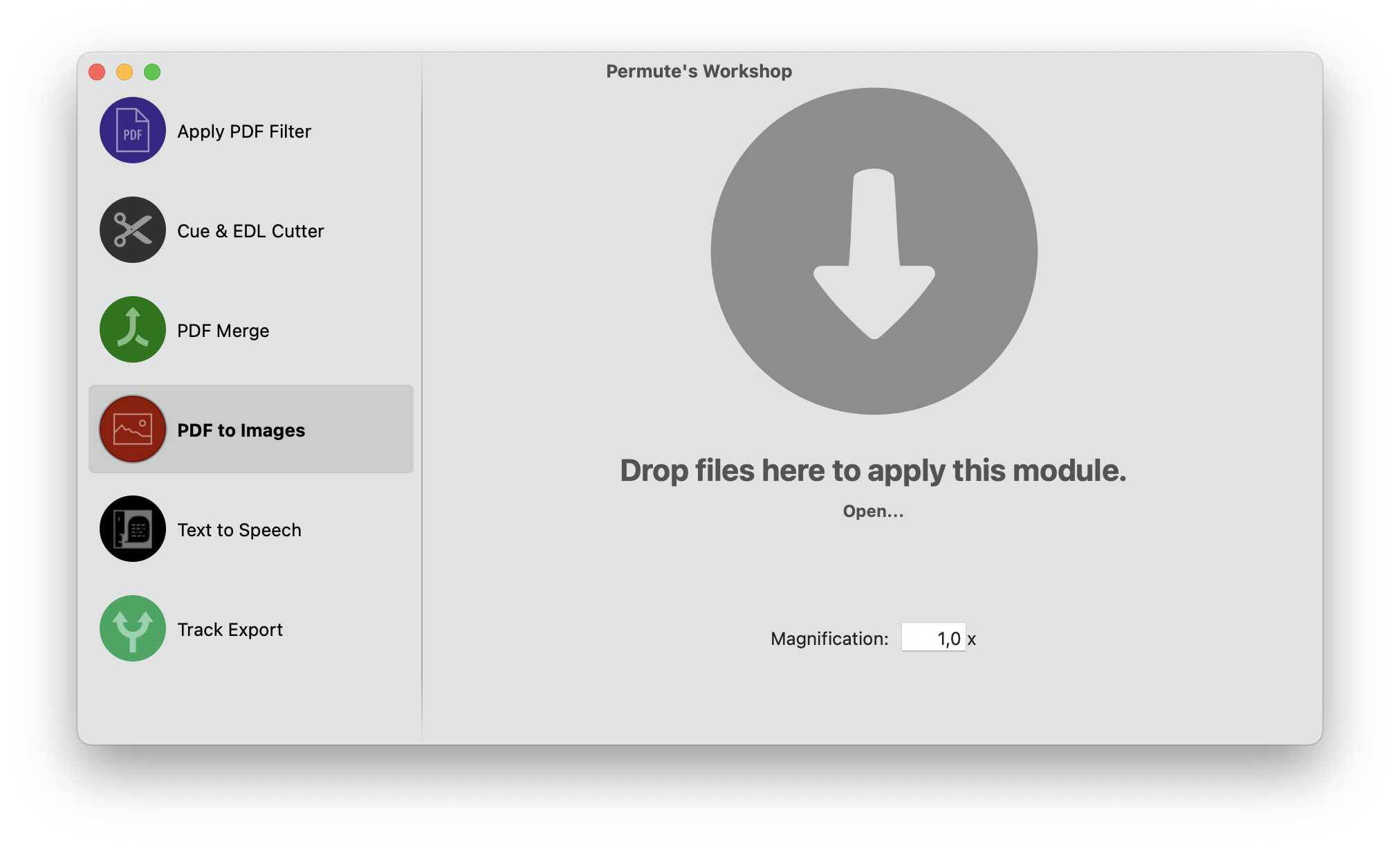Image resolution: width=1400 pixels, height=847 pixels.
Task: Select the Apply PDF Filter label
Action: coord(244,131)
